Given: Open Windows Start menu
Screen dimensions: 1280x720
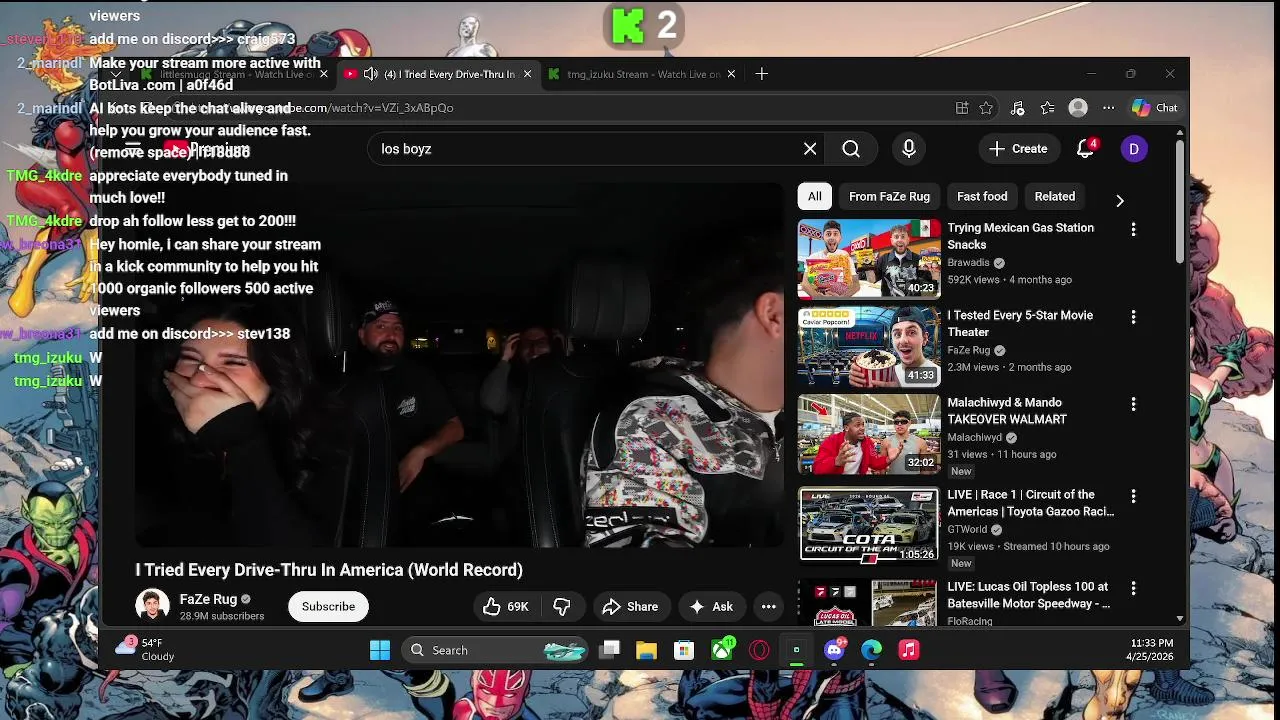Looking at the screenshot, I should tap(380, 650).
